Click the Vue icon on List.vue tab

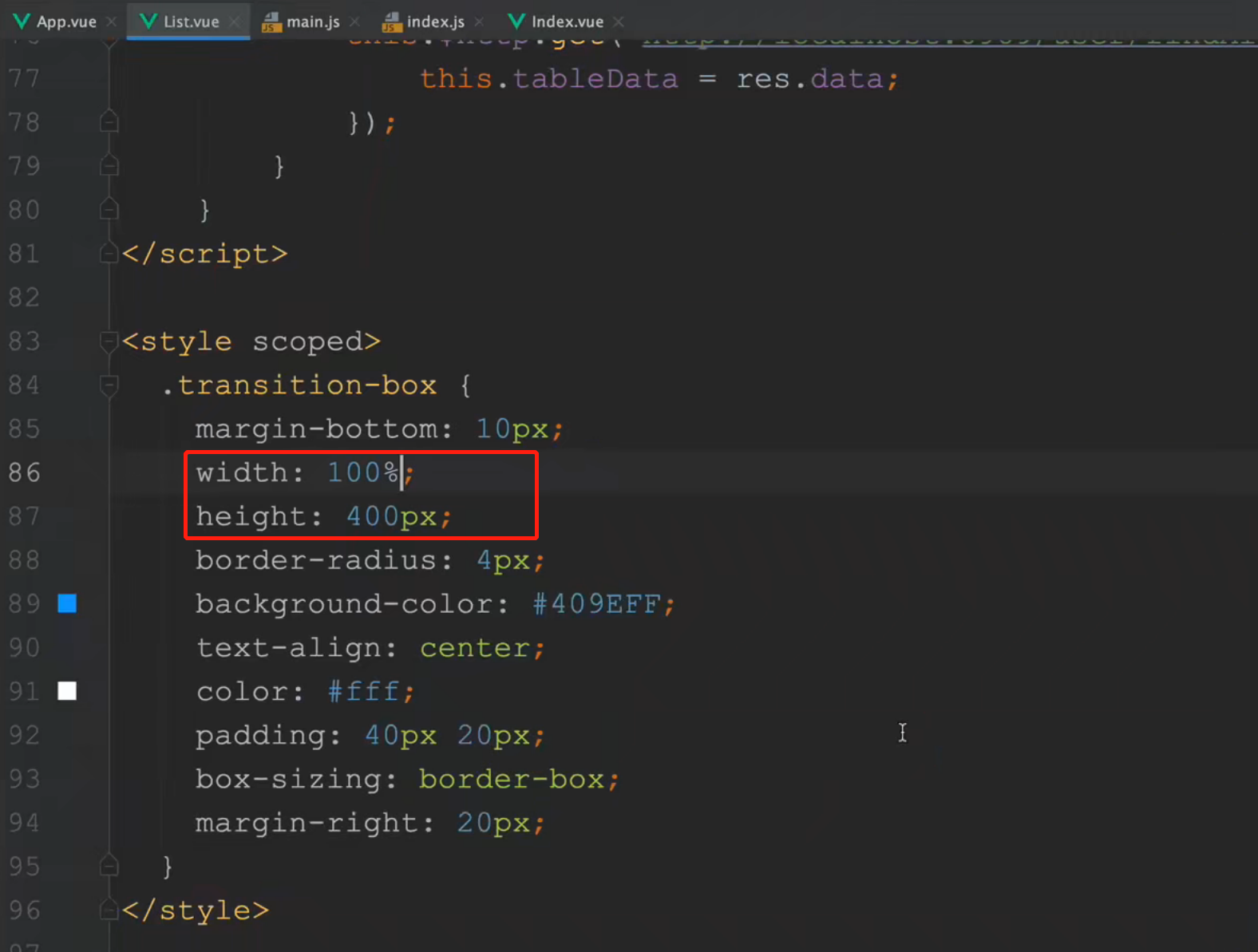pos(148,22)
